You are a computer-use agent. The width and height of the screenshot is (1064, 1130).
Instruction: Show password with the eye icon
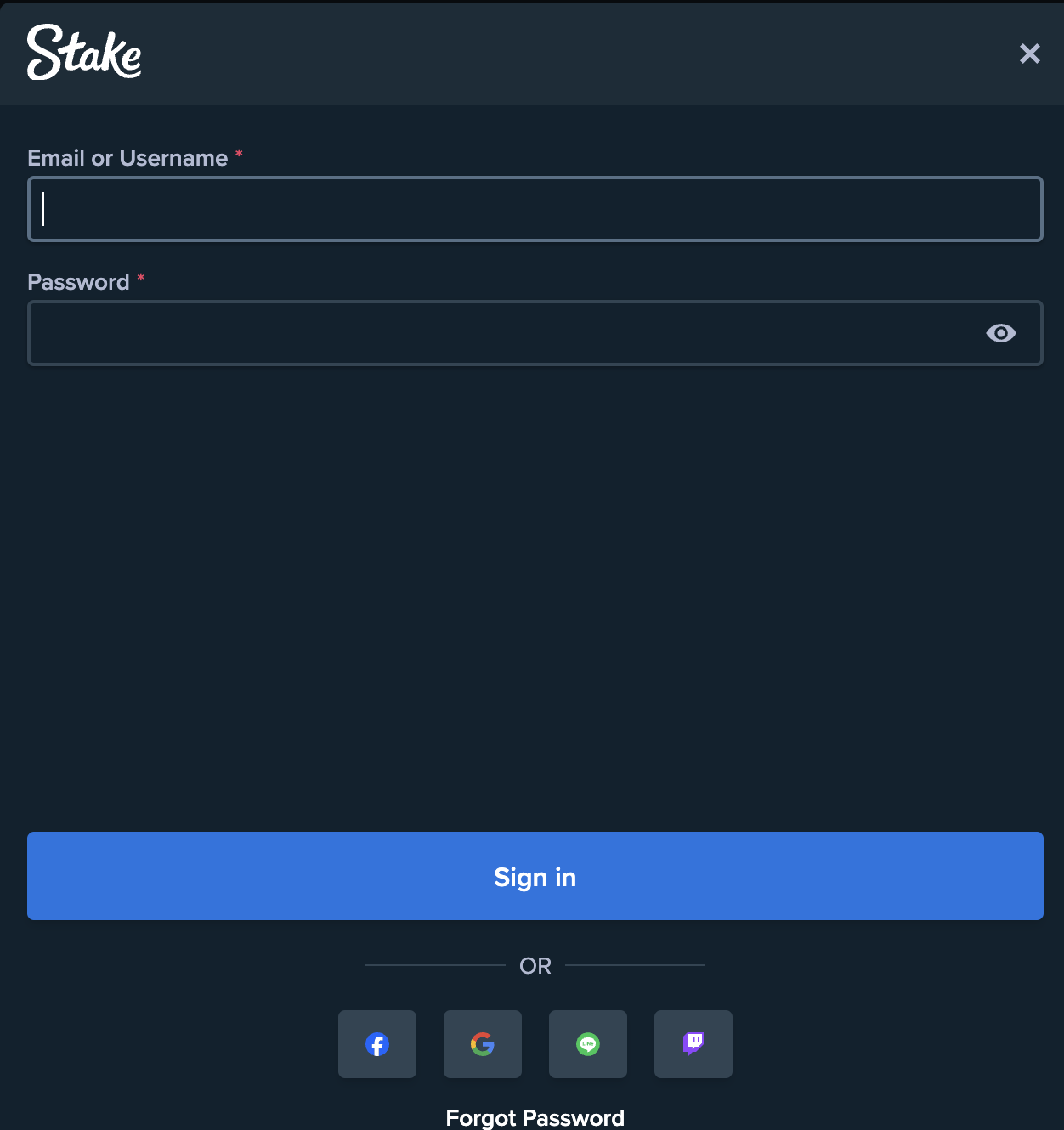(1000, 333)
